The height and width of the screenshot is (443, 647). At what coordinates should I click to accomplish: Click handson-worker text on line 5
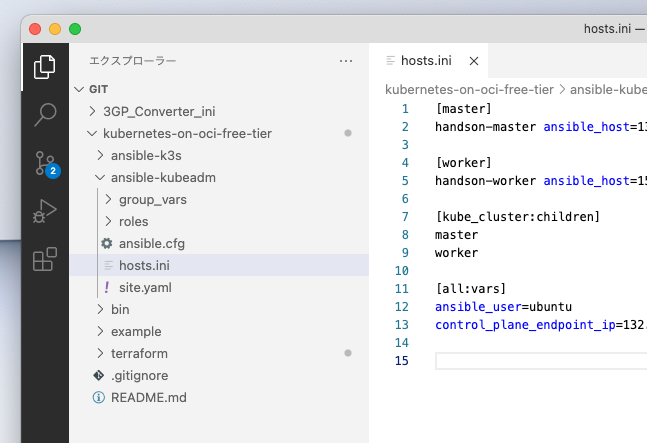[485, 181]
